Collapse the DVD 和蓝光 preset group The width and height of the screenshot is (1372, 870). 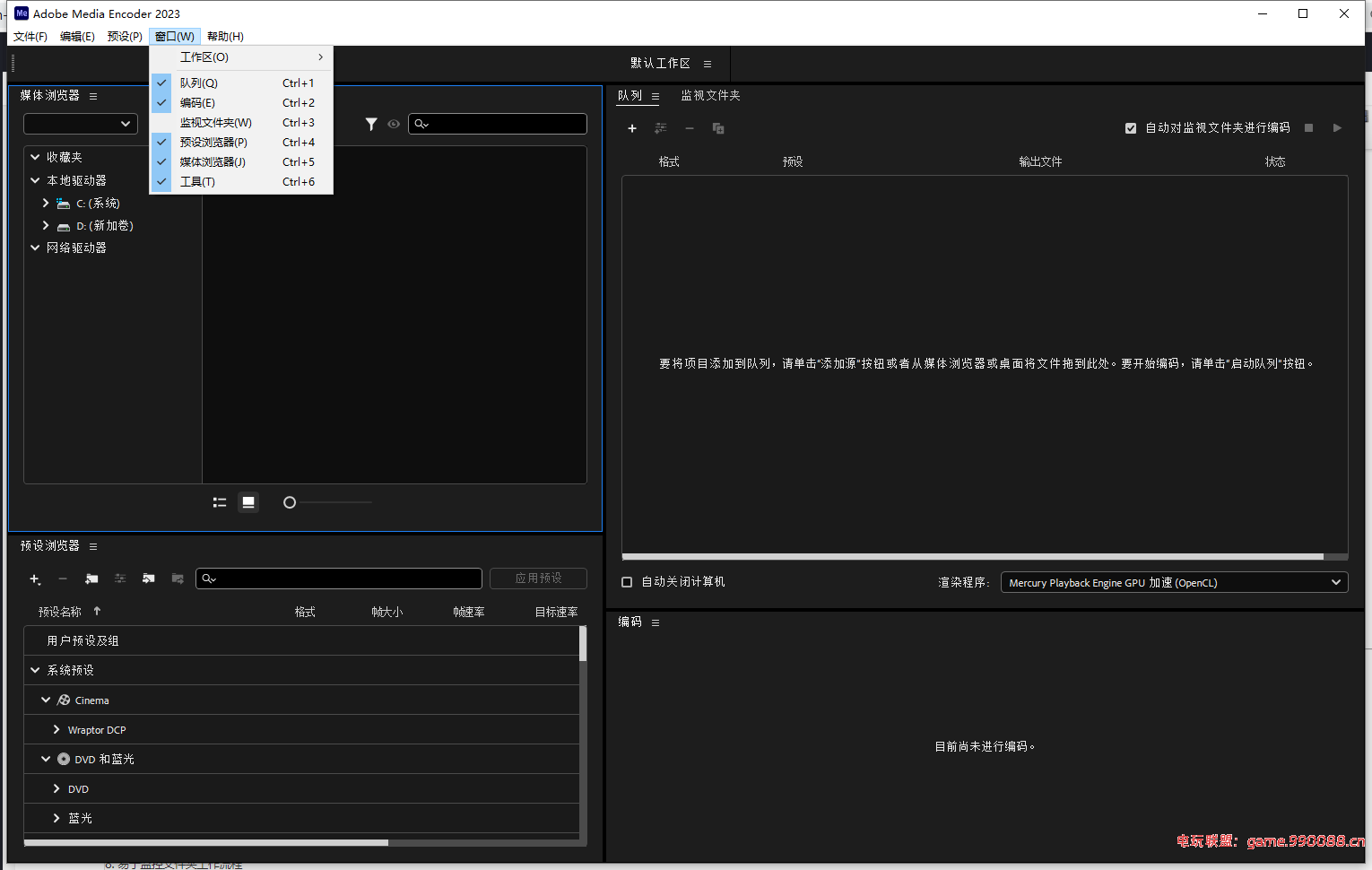click(46, 759)
